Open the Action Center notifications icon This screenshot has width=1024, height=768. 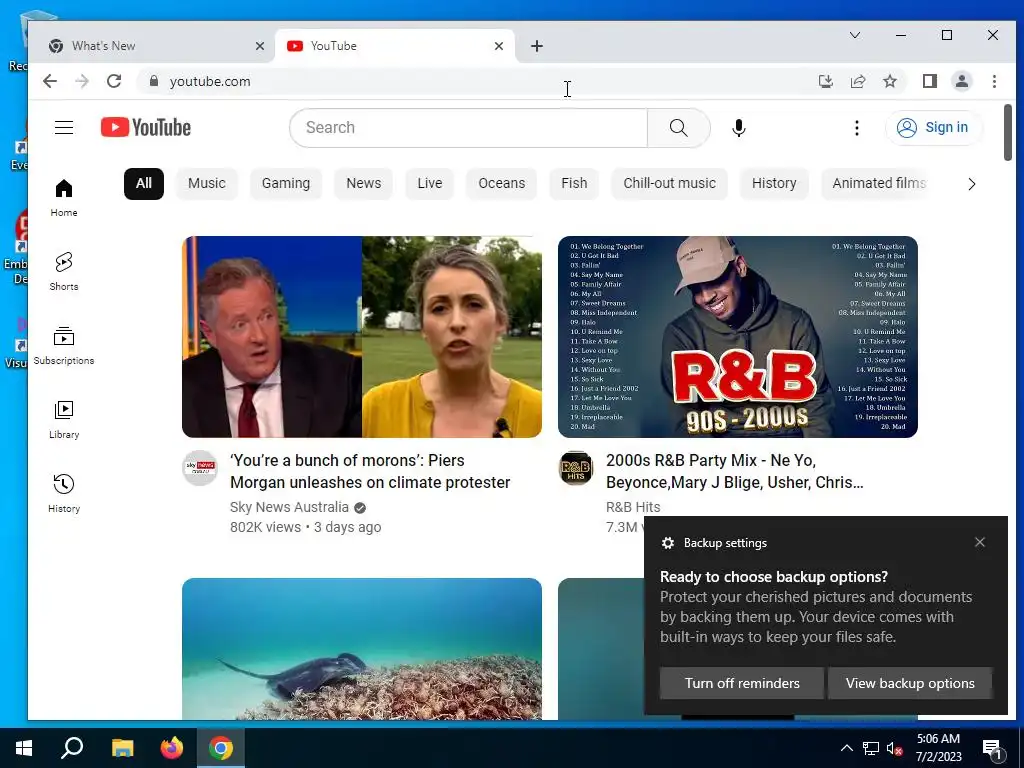click(993, 748)
